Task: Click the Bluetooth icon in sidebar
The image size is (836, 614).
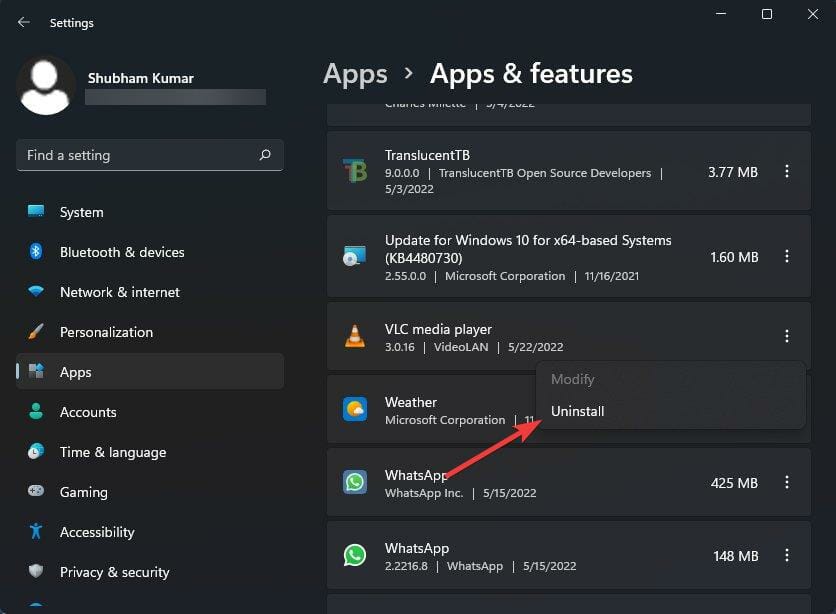Action: coord(36,251)
